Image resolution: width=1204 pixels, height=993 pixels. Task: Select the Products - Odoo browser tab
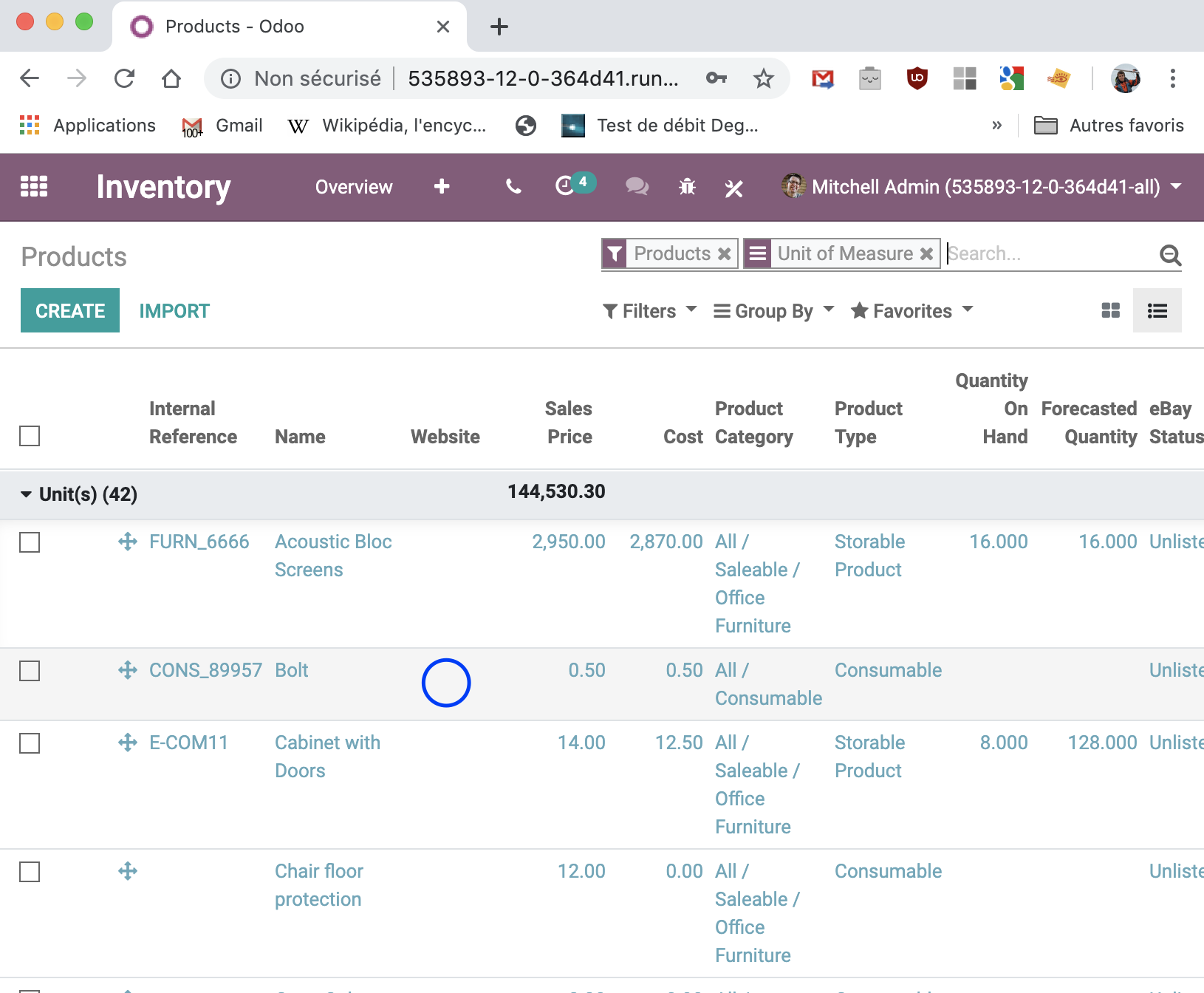click(235, 26)
